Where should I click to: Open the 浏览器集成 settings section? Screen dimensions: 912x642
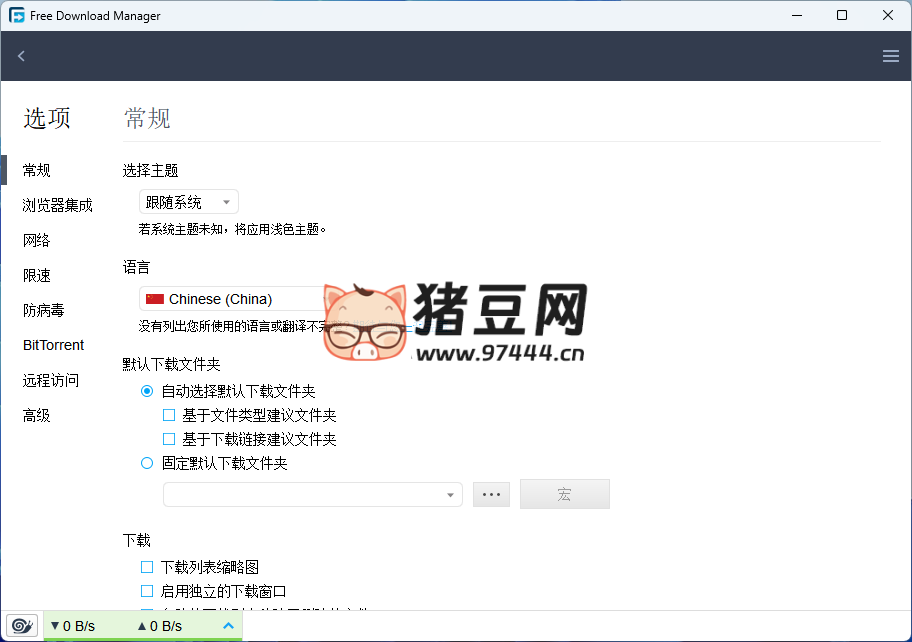coord(58,205)
